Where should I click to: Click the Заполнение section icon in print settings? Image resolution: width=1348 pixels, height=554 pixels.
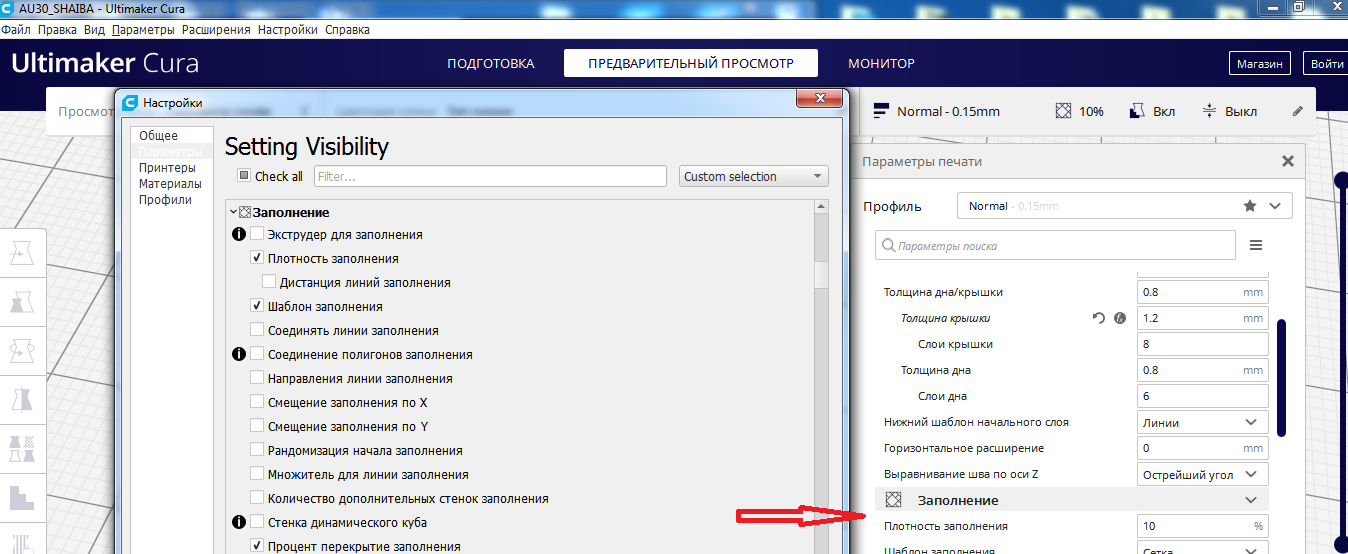[x=894, y=499]
